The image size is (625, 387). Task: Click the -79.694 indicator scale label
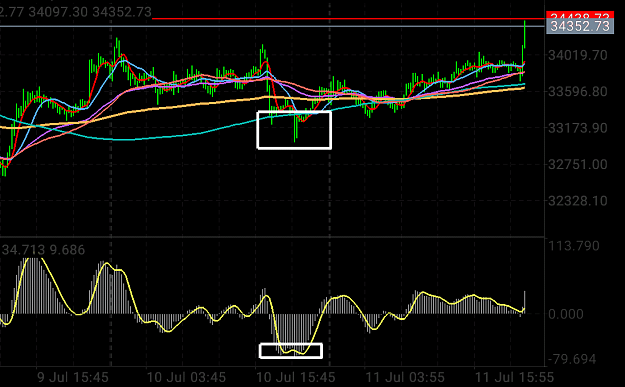point(572,359)
